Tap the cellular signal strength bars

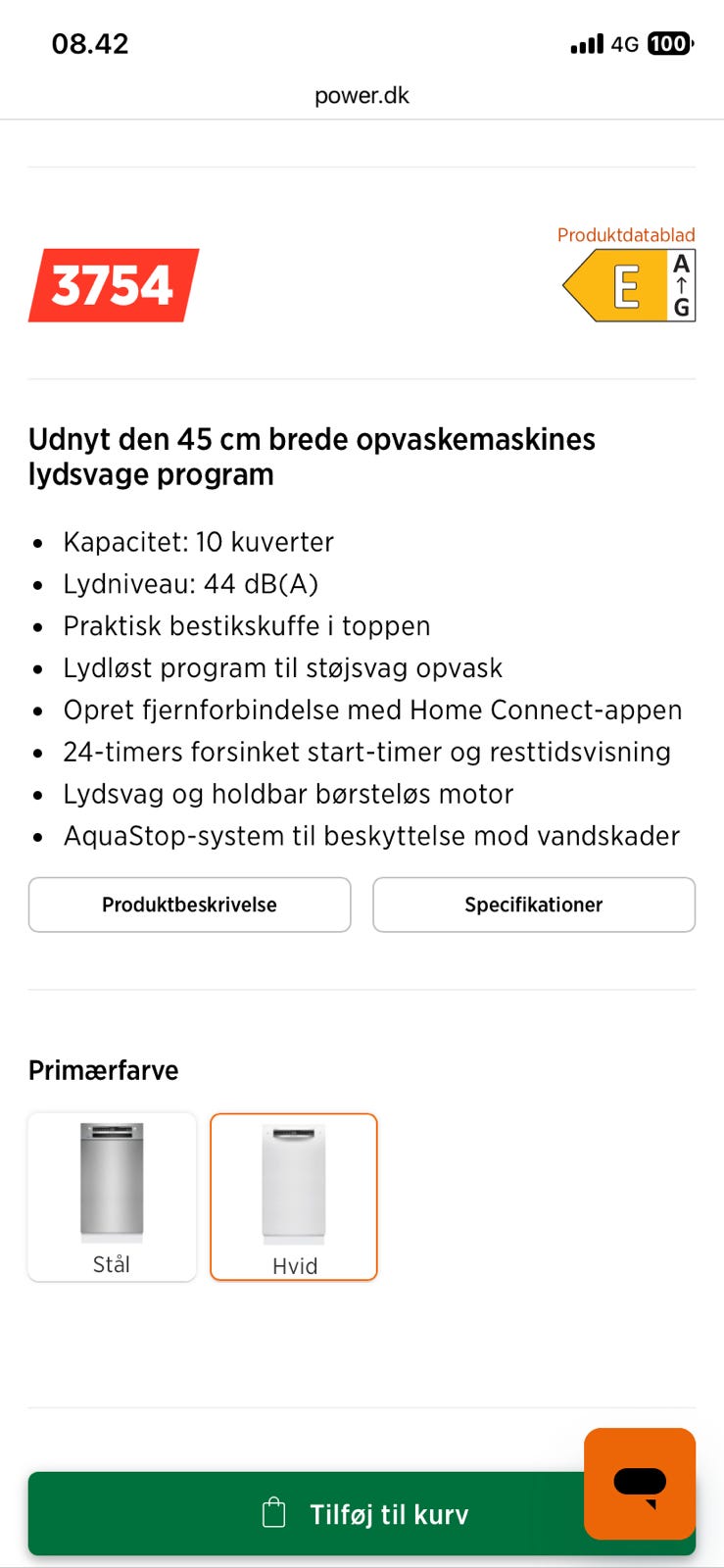[587, 44]
